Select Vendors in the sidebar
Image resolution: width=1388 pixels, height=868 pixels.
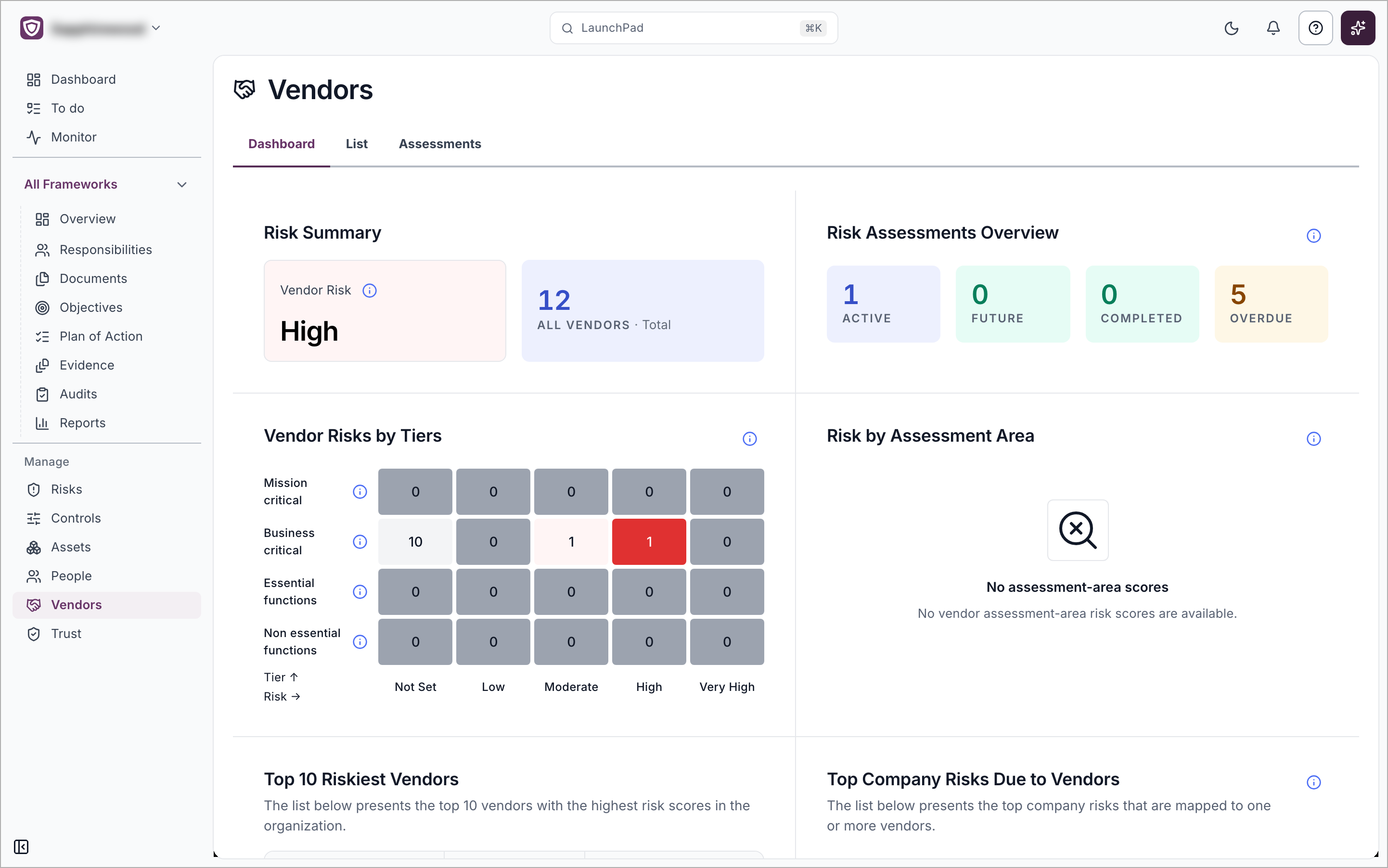click(107, 604)
